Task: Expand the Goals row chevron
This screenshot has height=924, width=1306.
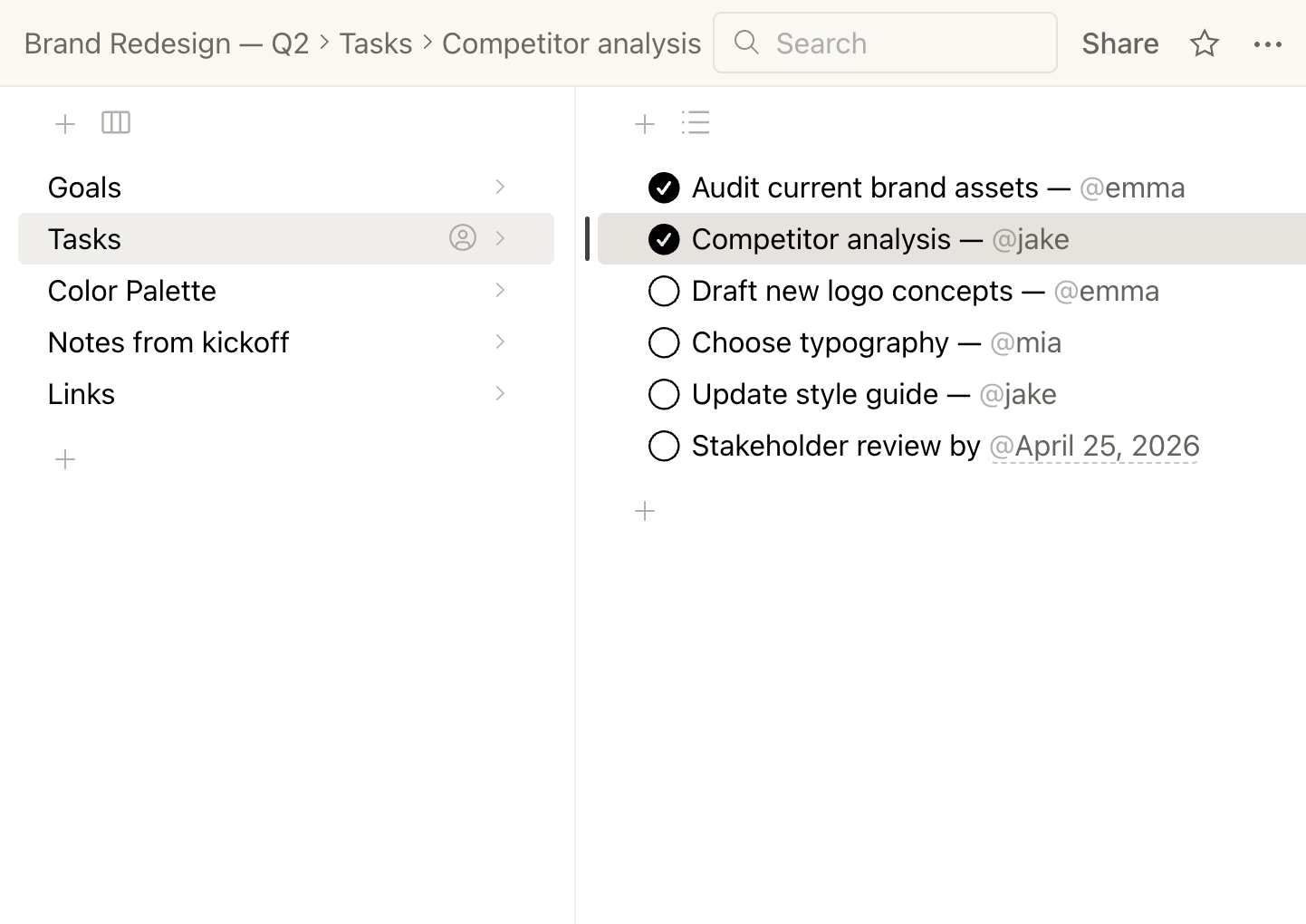Action: [x=500, y=187]
